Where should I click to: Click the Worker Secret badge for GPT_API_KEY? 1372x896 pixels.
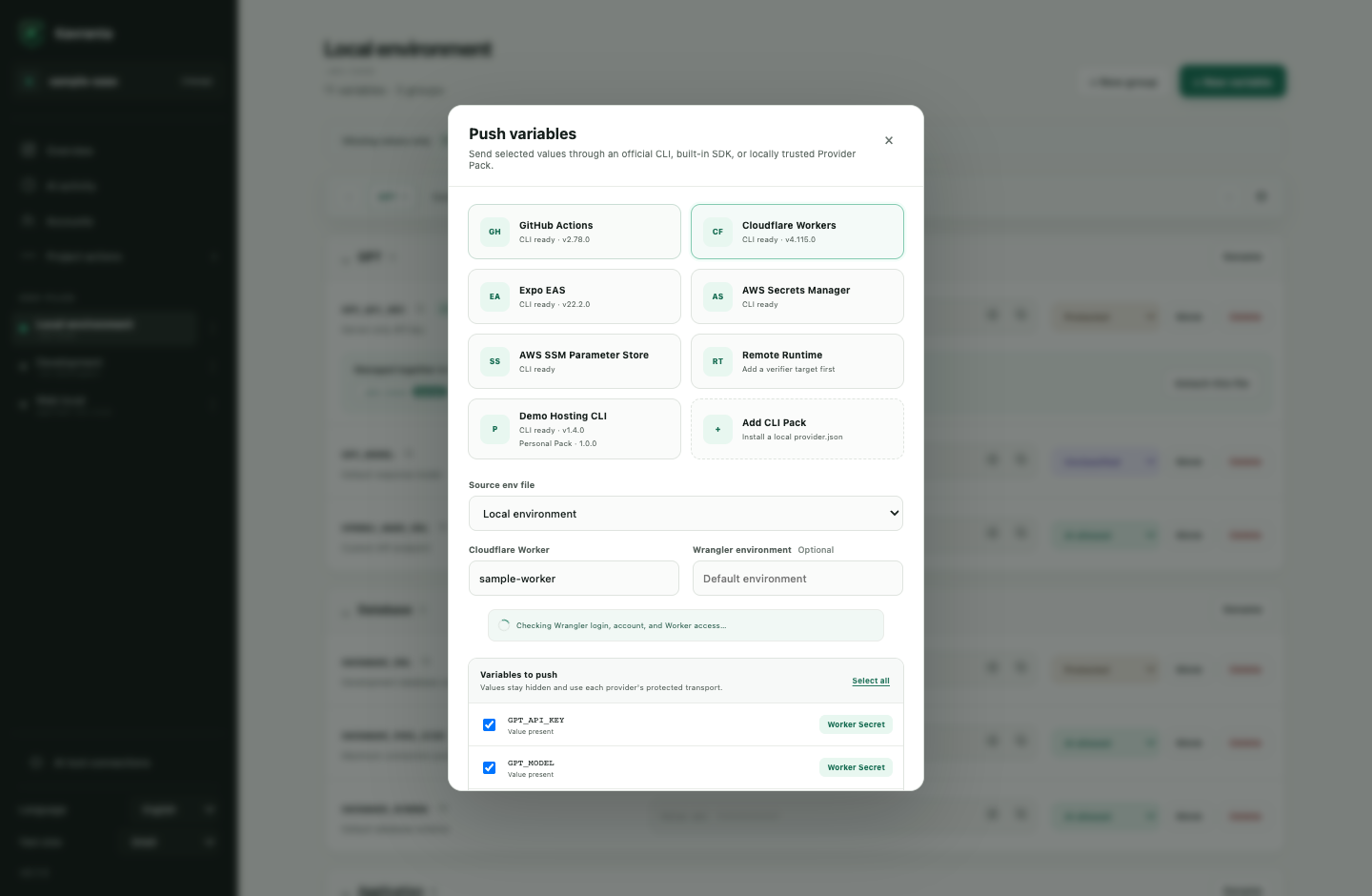point(856,724)
